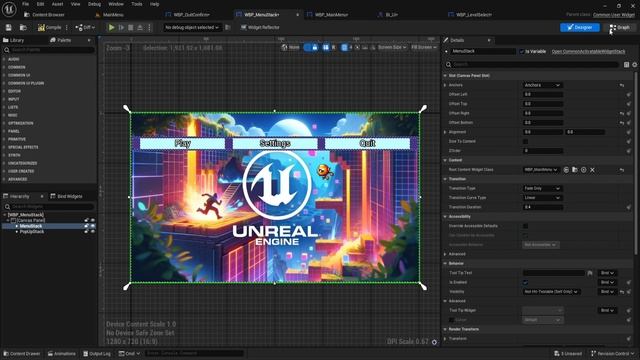The width and height of the screenshot is (640, 360).
Task: Click the Eject icon in toolbar
Action: [x=140, y=27]
